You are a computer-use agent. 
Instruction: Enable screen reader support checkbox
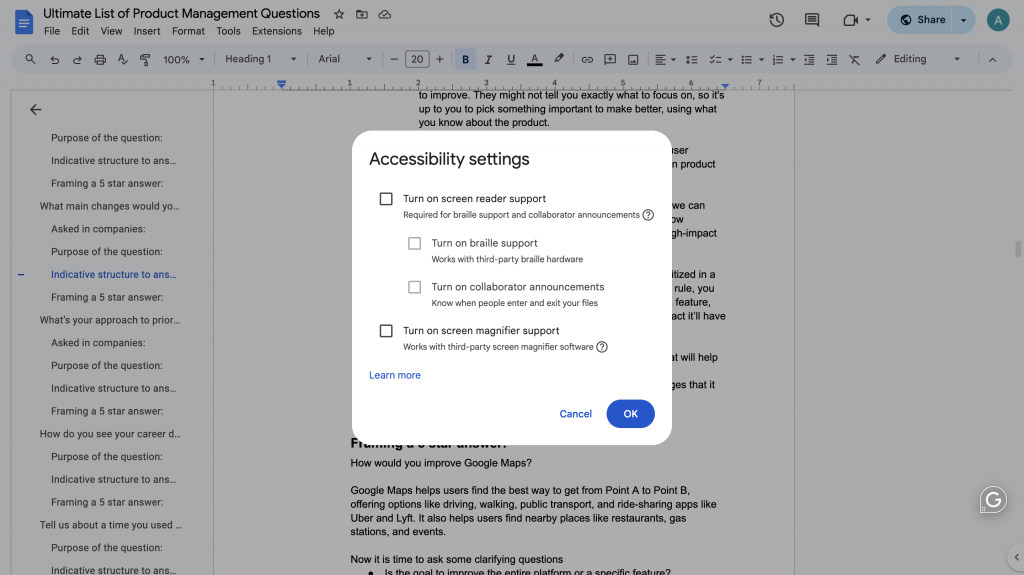click(386, 199)
